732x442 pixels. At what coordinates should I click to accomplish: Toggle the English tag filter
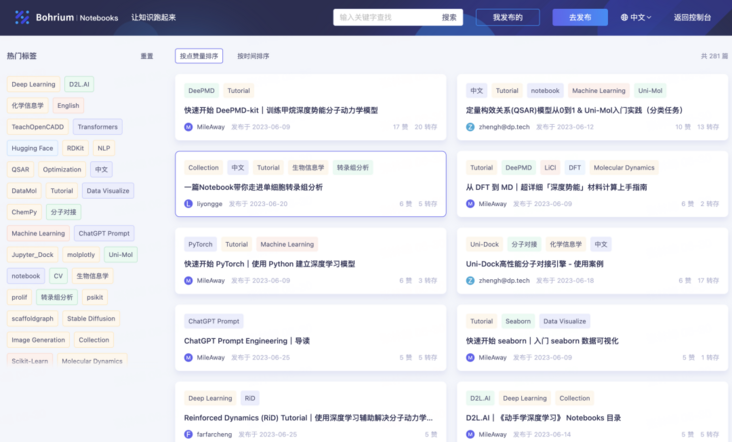pyautogui.click(x=68, y=105)
